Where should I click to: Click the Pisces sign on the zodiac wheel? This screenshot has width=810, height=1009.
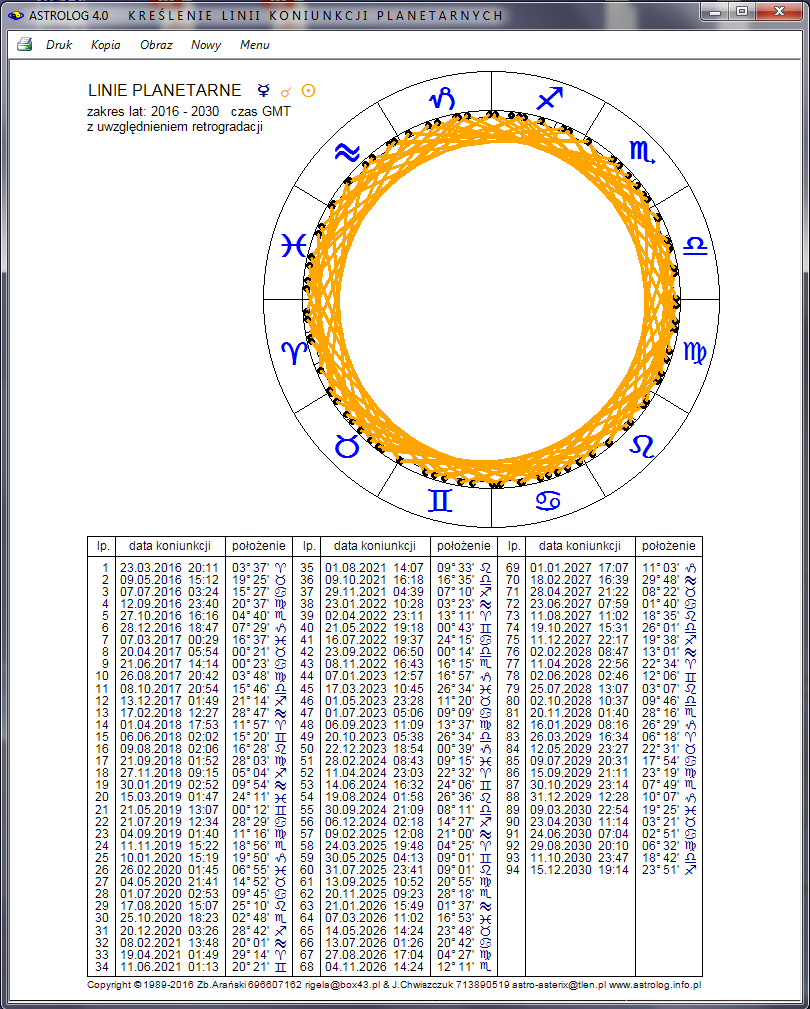[293, 245]
